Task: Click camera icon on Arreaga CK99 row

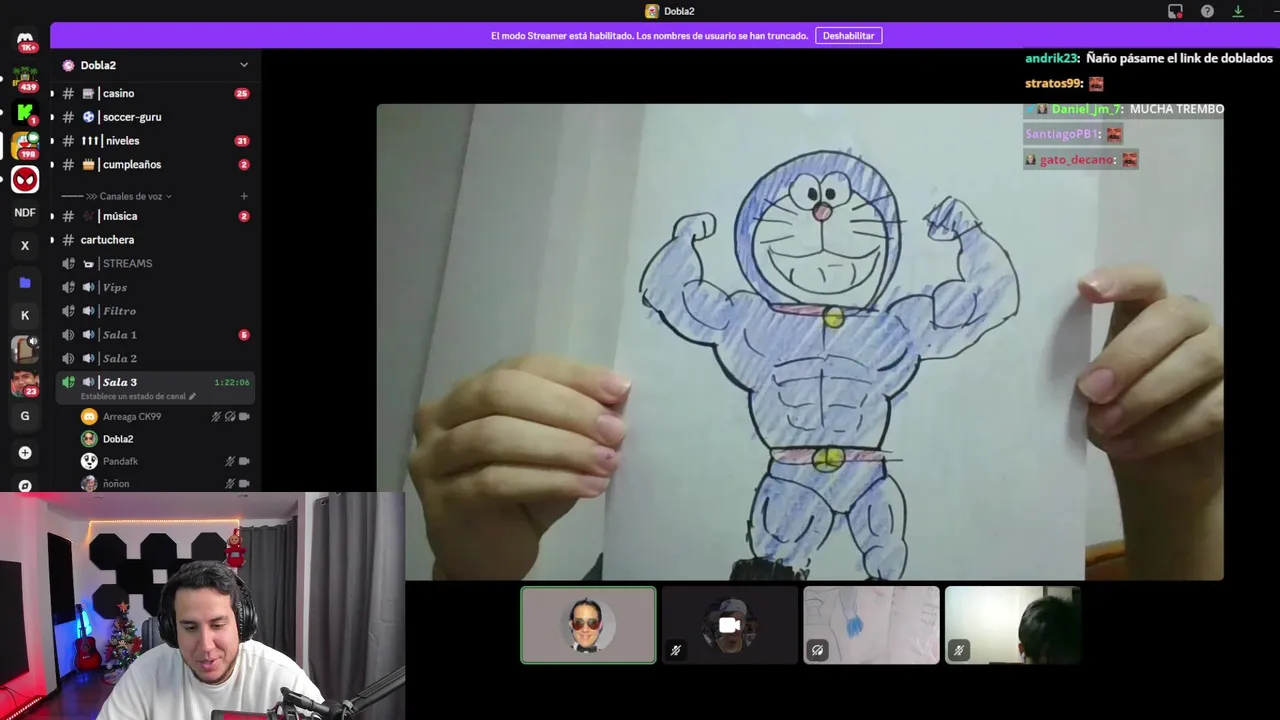Action: (x=244, y=417)
